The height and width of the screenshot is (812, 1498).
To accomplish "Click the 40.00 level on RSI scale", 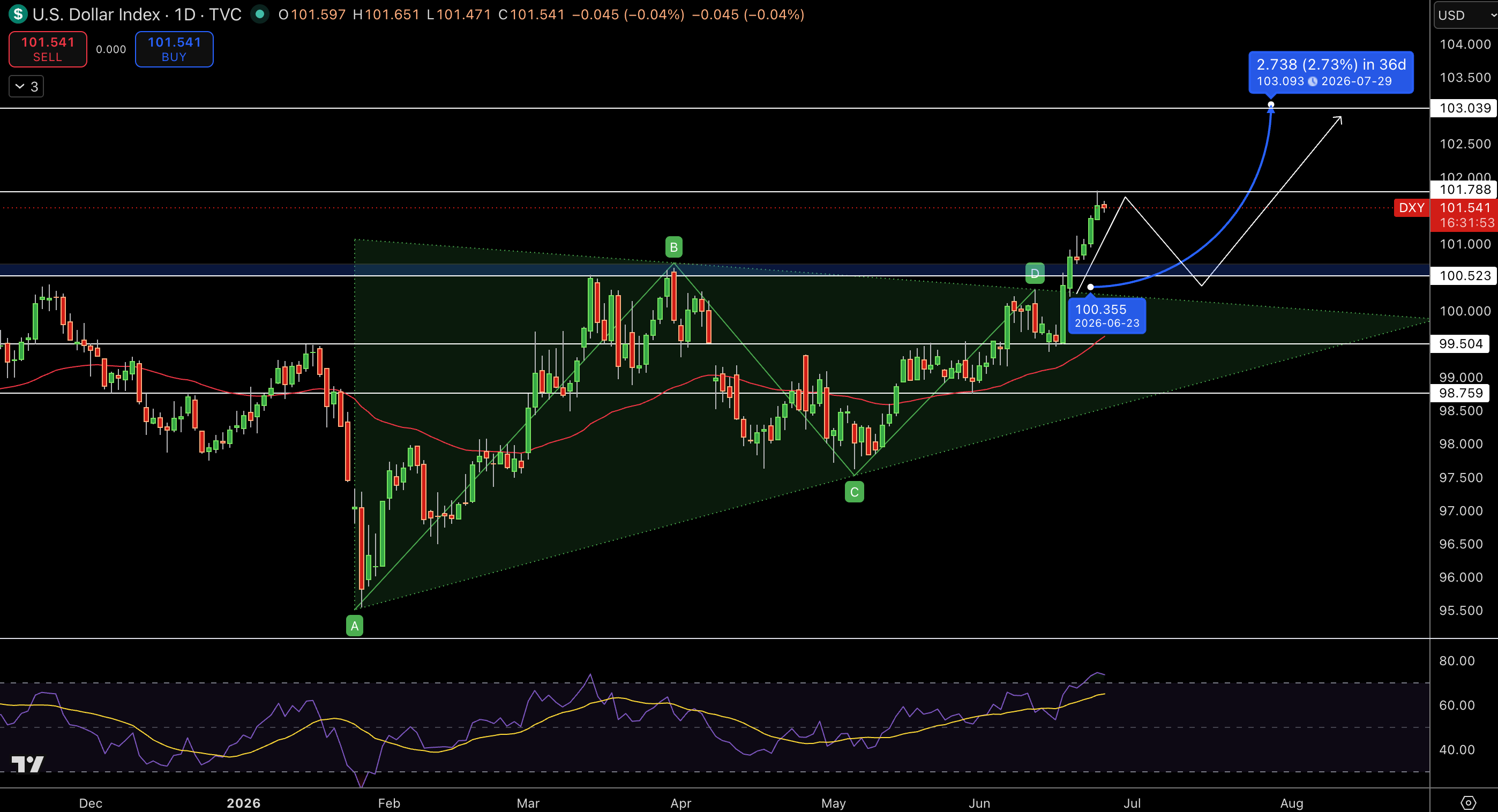I will point(1457,750).
